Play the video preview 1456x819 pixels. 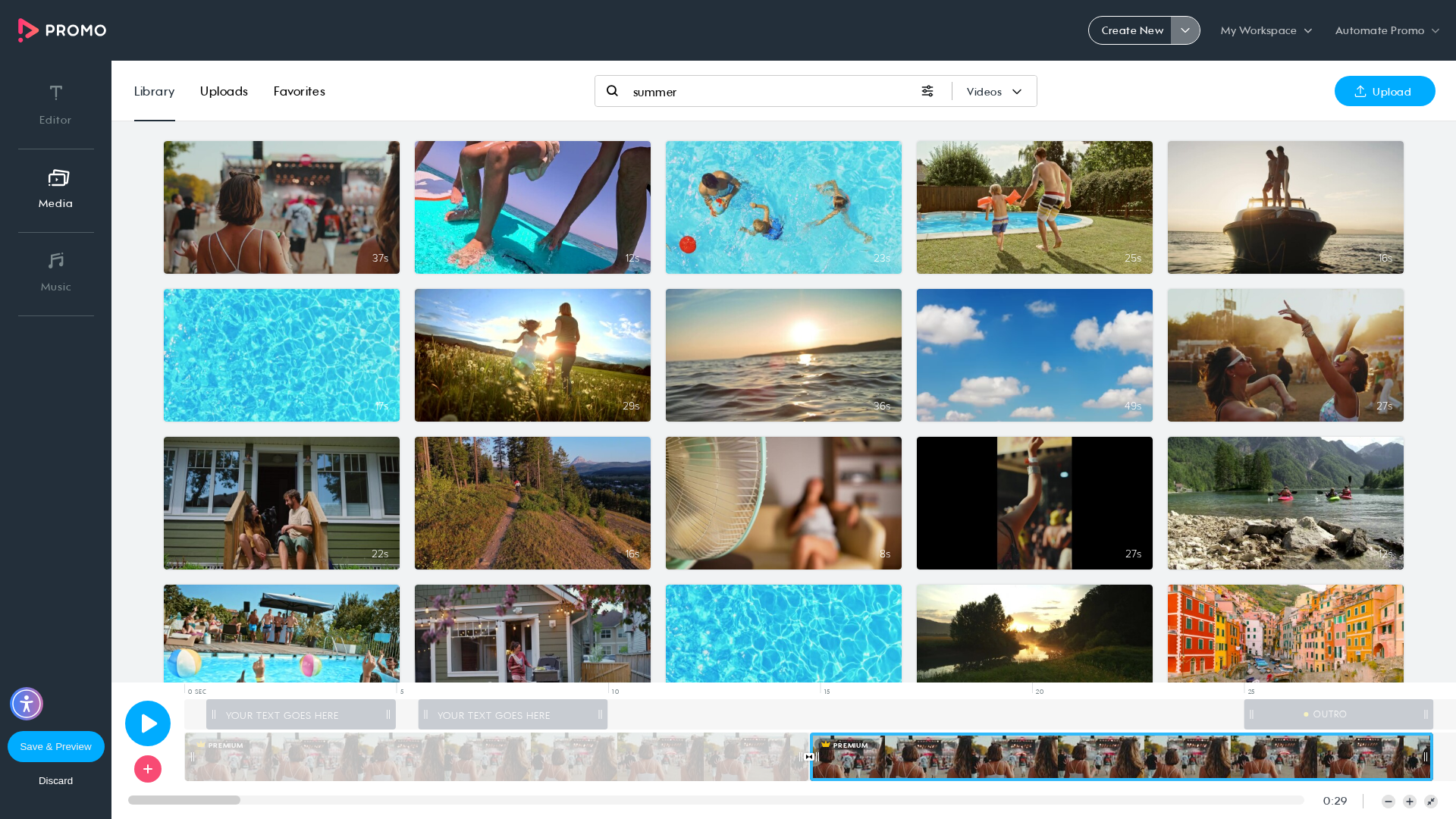[148, 723]
